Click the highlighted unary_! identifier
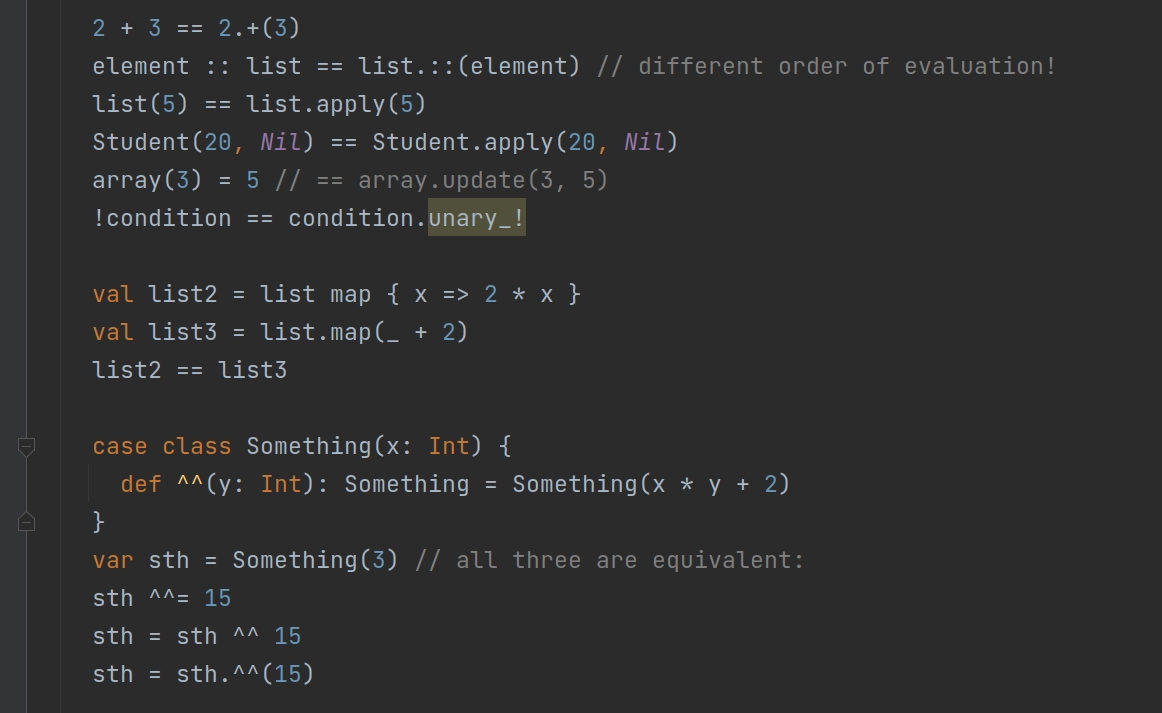This screenshot has height=713, width=1162. coord(477,218)
